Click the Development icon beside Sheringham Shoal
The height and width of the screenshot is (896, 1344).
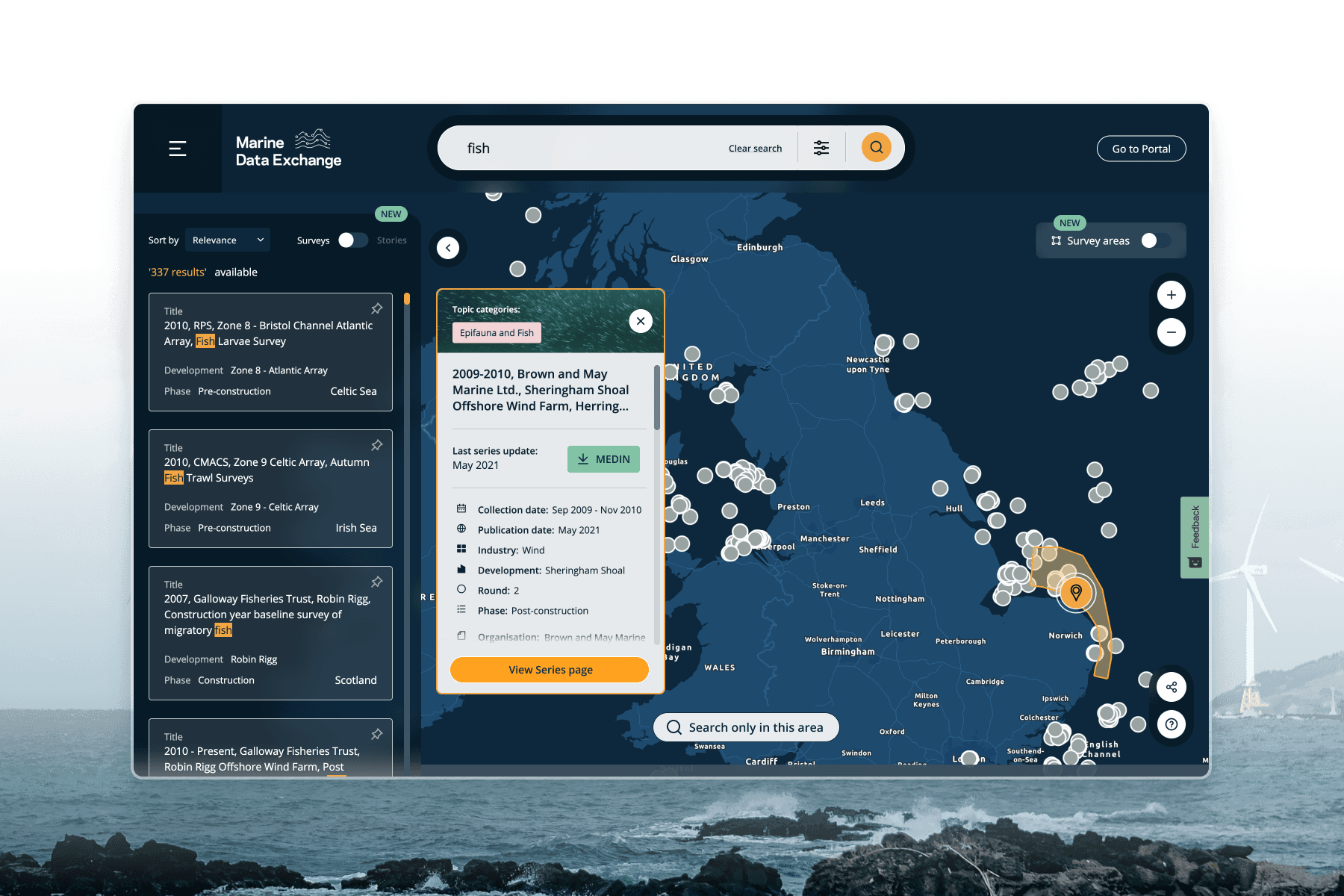click(x=461, y=569)
